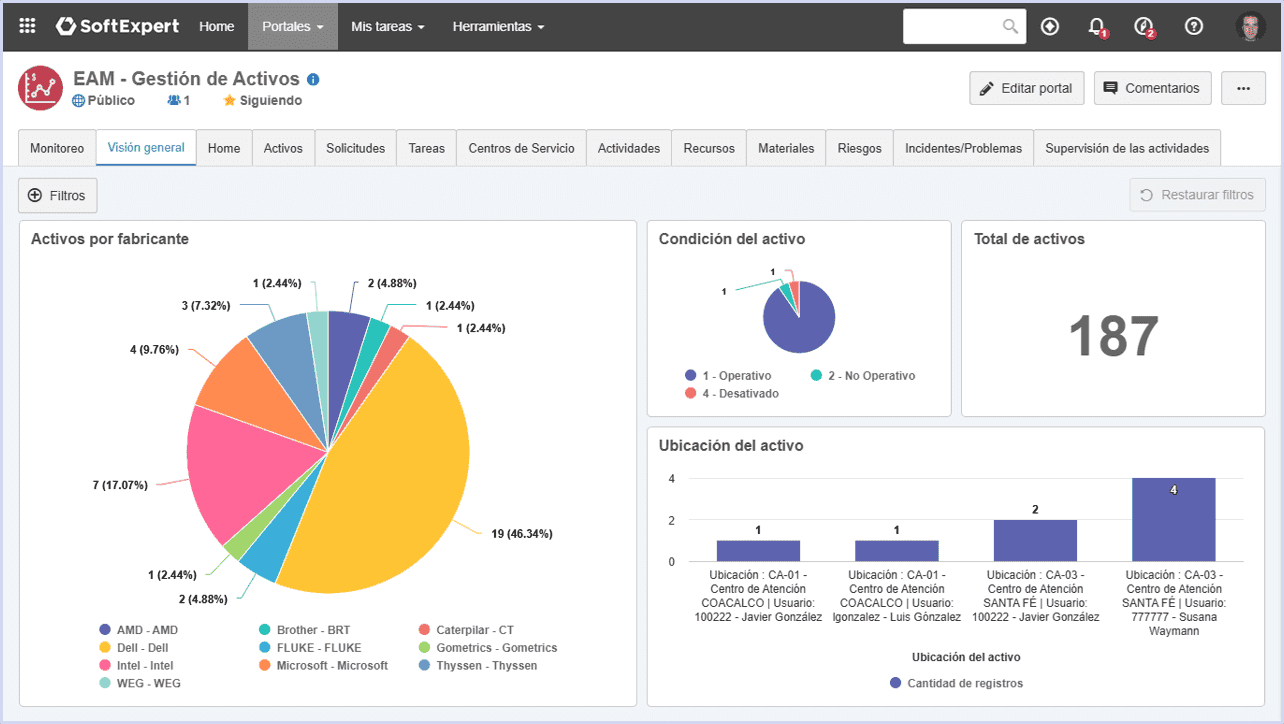Open the Solicitudes tab
The height and width of the screenshot is (724, 1284).
click(x=355, y=148)
